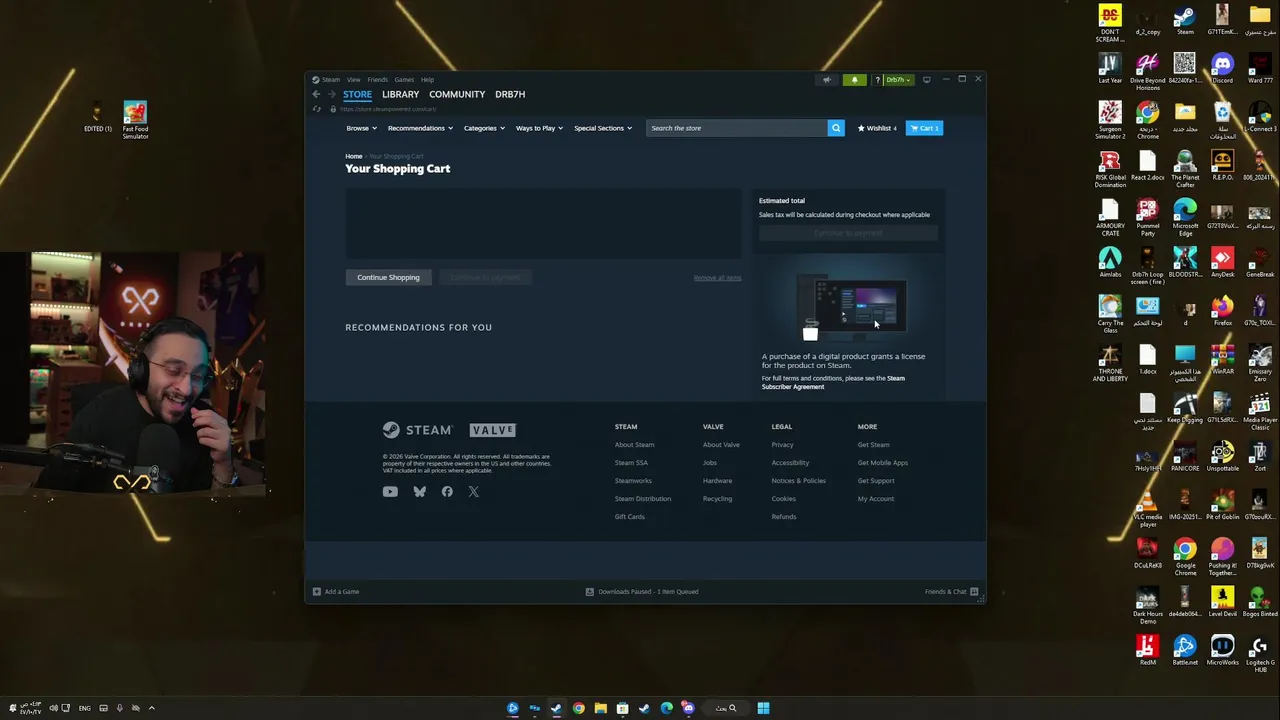Click the ENG language indicator in taskbar

85,708
